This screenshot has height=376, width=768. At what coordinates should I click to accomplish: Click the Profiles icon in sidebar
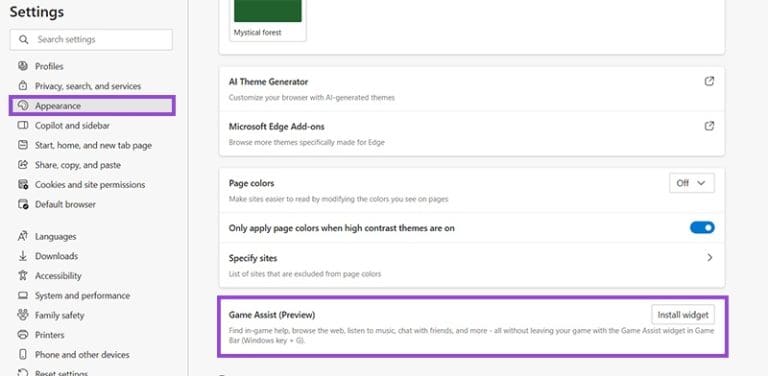(x=23, y=66)
